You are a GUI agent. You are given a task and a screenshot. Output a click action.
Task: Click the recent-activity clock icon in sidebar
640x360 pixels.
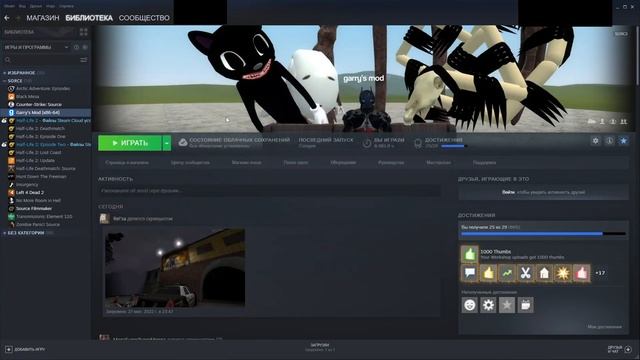pyautogui.click(x=76, y=47)
